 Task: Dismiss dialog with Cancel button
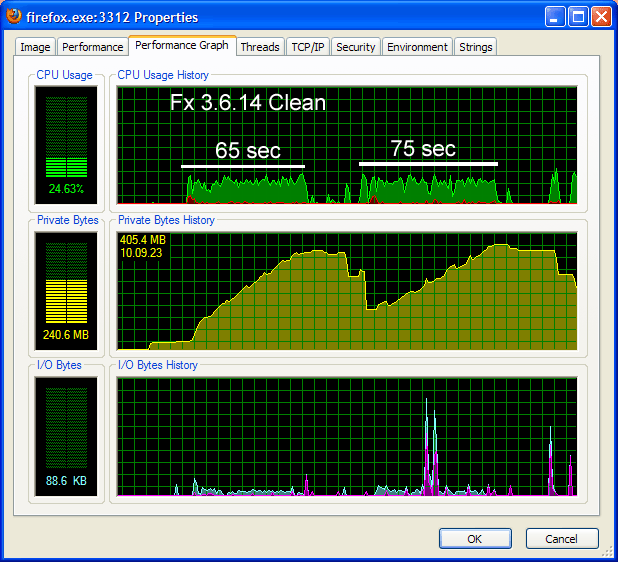[562, 538]
